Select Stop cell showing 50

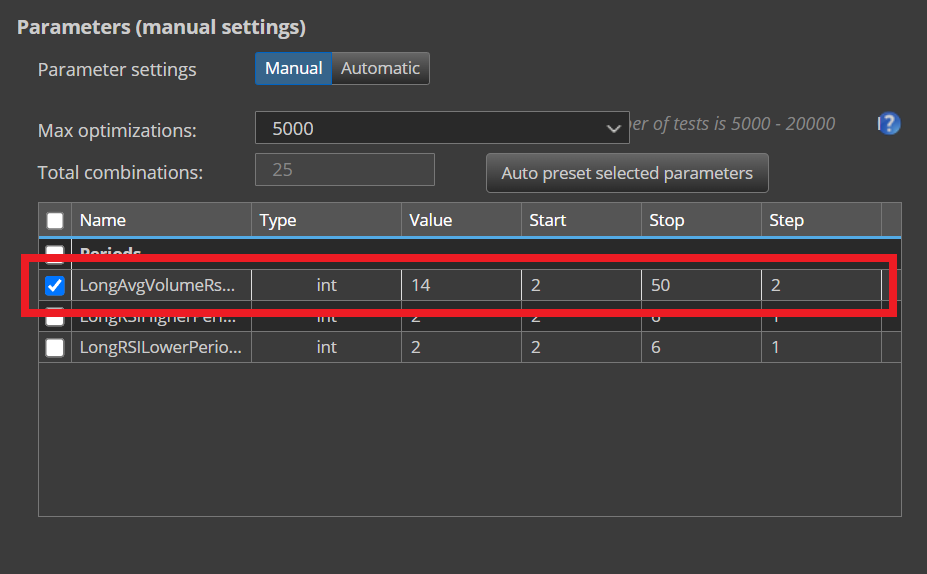tap(700, 286)
